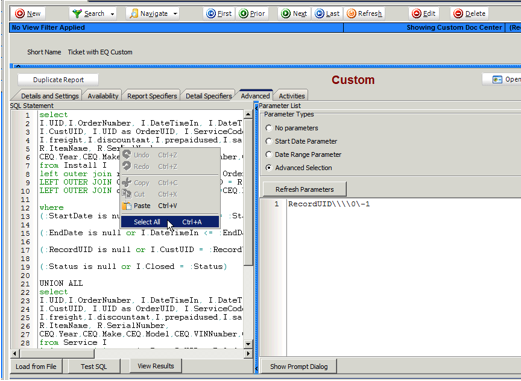Click the ':Status is null' SQL line
Viewport: 521px width, 381px height.
point(133,266)
